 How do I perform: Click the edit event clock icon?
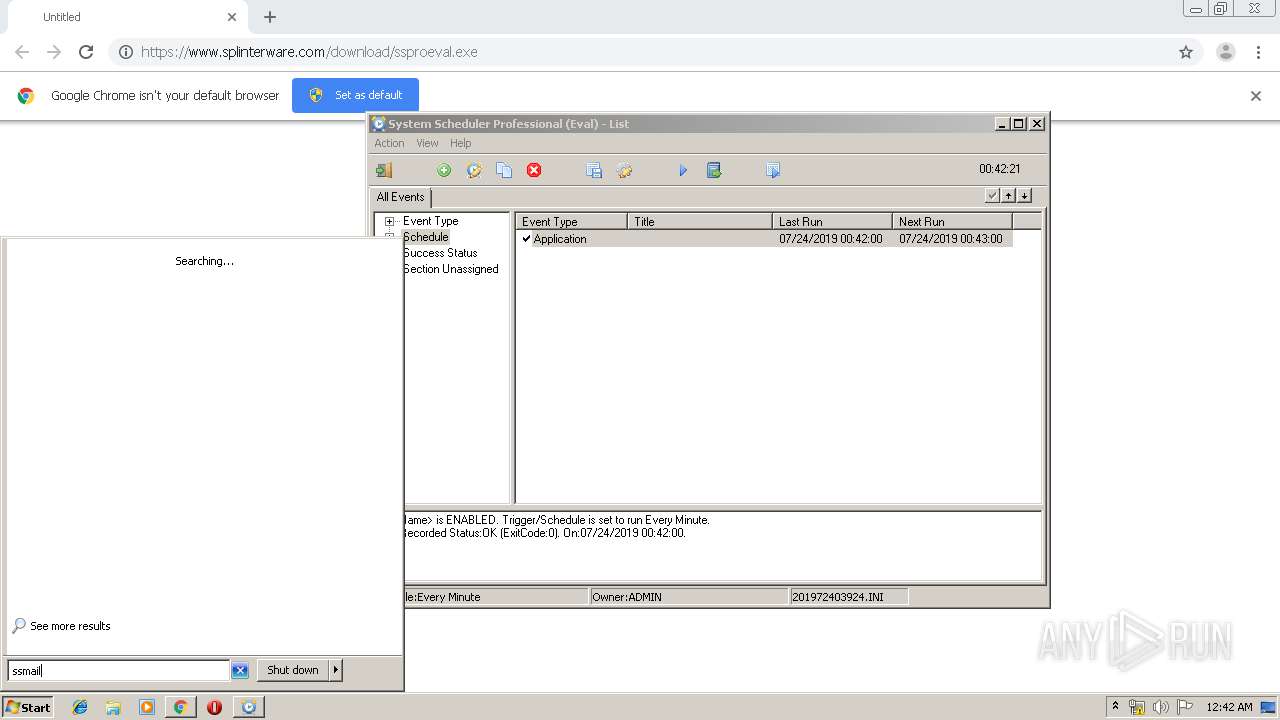click(474, 170)
